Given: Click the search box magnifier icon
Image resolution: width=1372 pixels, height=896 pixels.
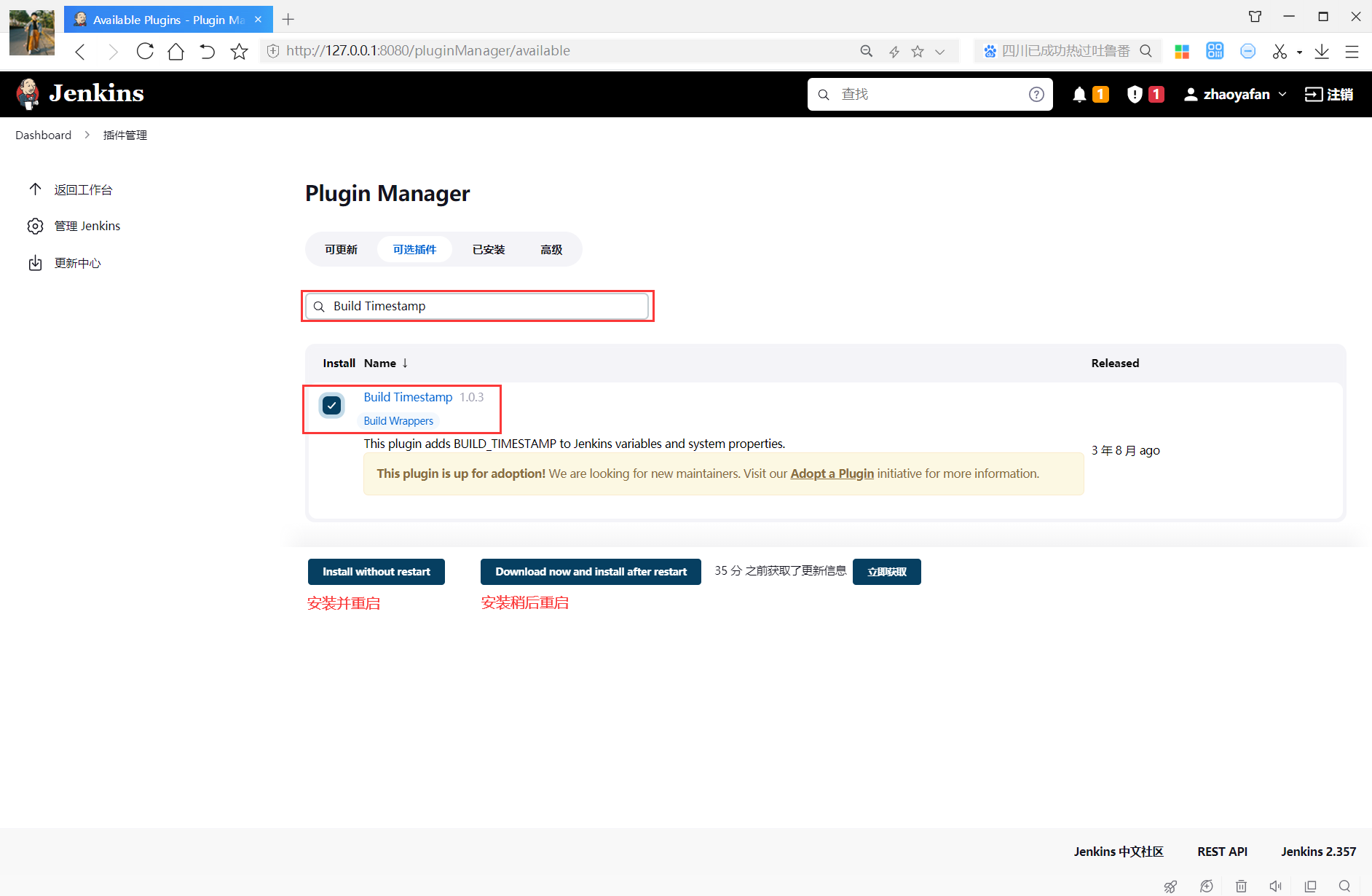Looking at the screenshot, I should point(1146,51).
